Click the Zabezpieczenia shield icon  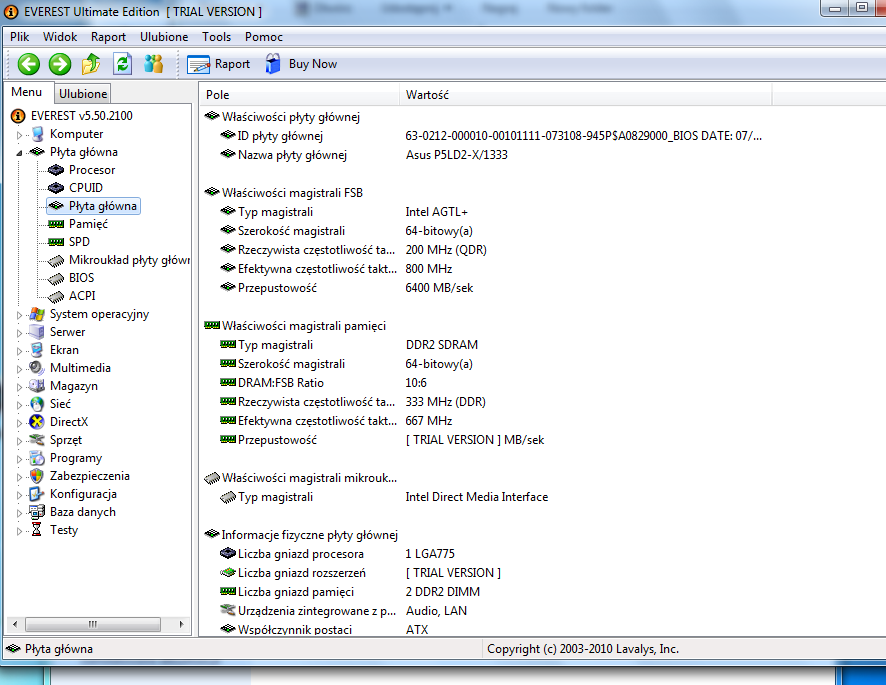pyautogui.click(x=37, y=476)
